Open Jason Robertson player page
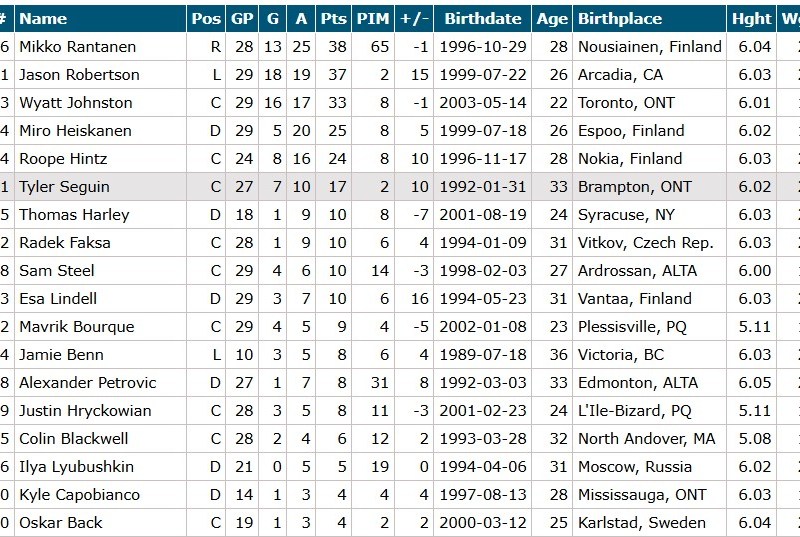 pos(79,75)
